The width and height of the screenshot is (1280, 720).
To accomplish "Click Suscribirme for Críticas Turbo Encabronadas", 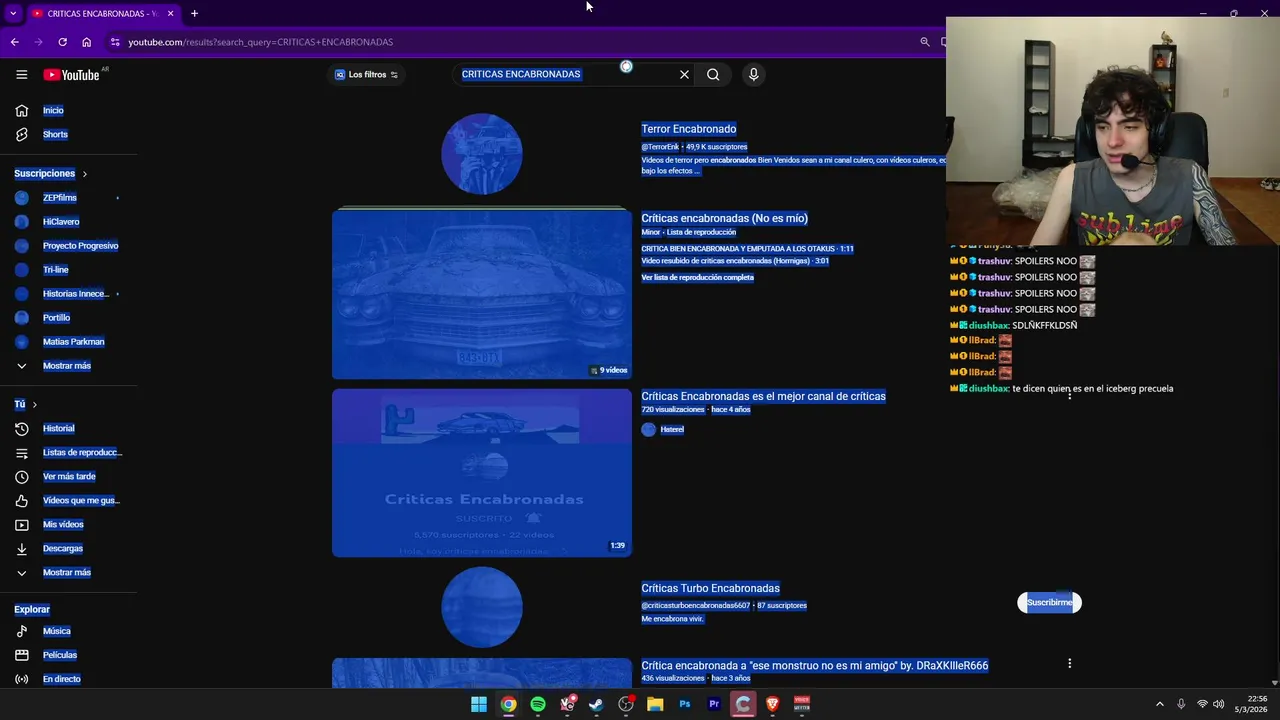I will pyautogui.click(x=1049, y=602).
